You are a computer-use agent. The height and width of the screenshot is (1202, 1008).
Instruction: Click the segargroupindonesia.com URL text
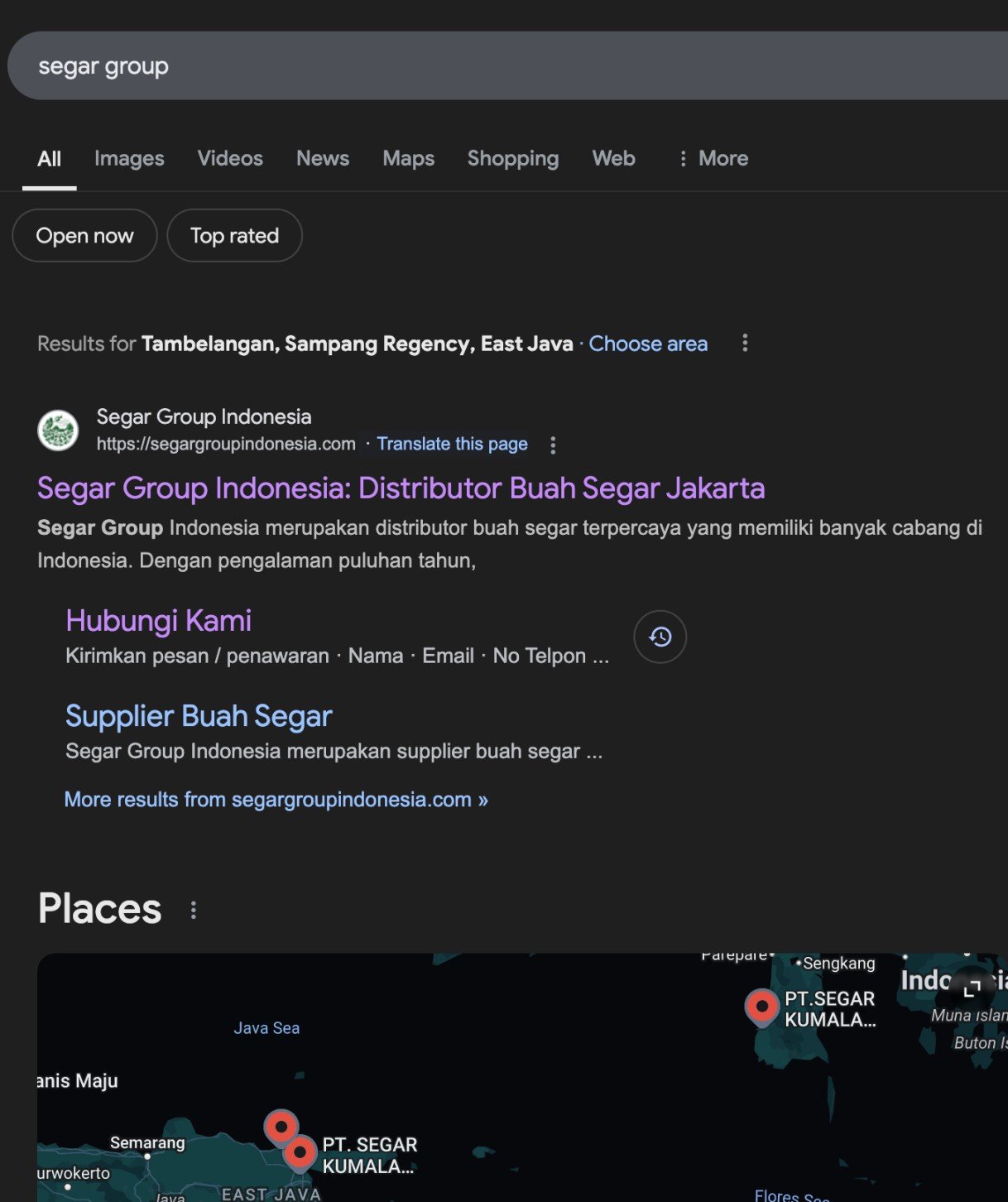(226, 445)
